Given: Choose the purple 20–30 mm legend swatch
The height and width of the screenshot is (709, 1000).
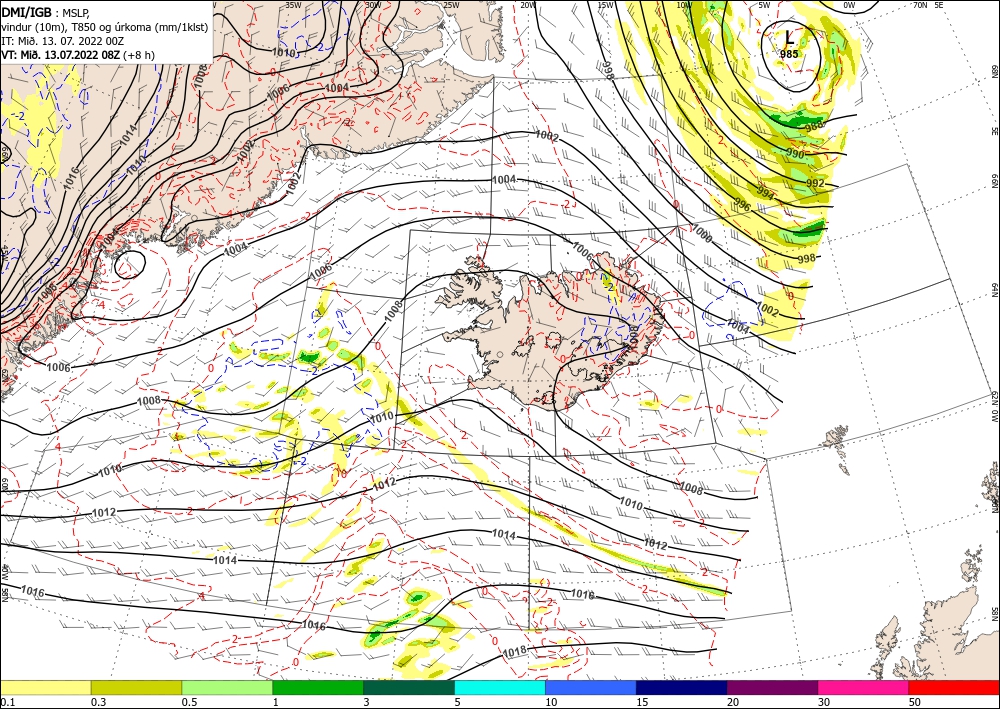Looking at the screenshot, I should pyautogui.click(x=772, y=687).
